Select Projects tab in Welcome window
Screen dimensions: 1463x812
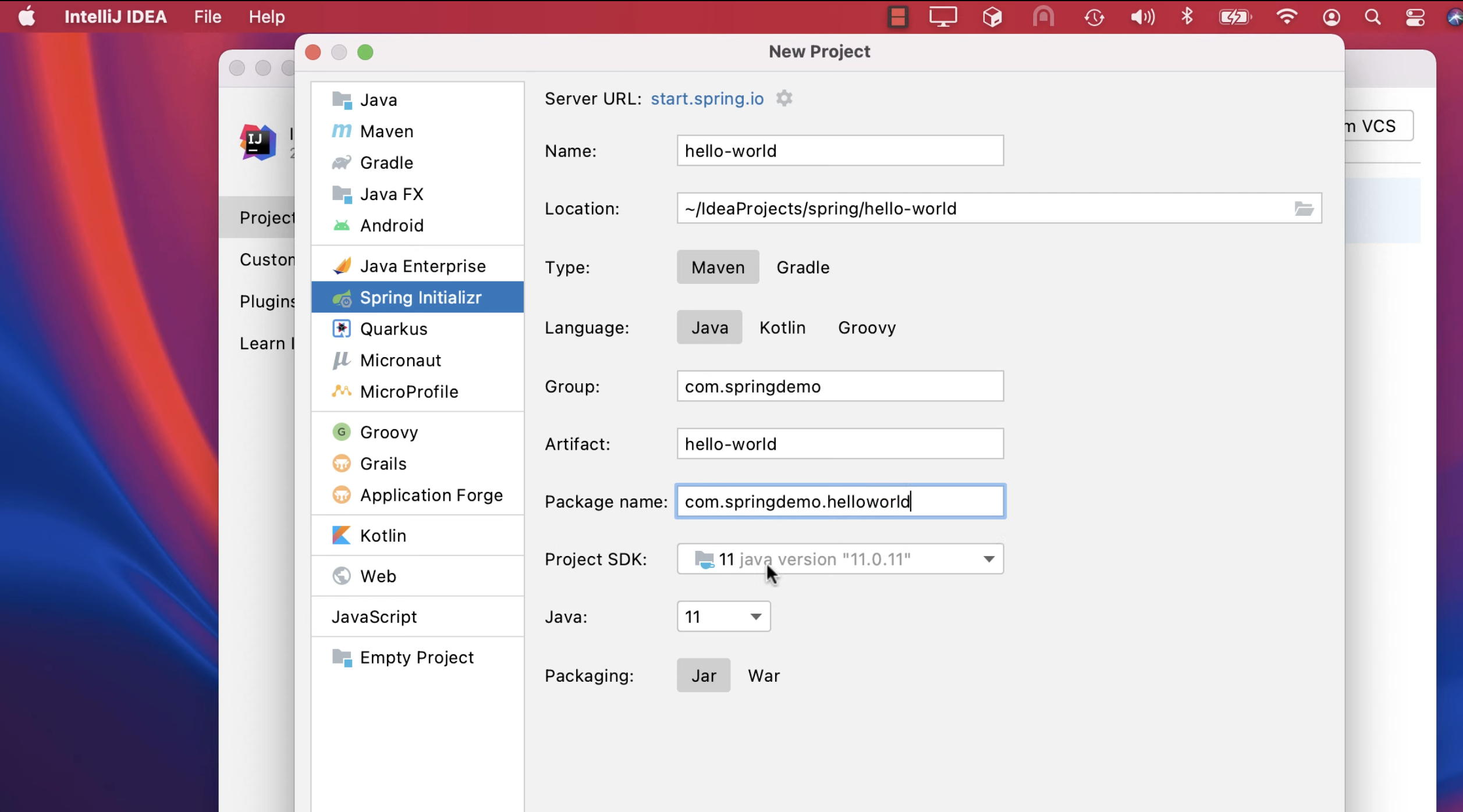point(257,218)
